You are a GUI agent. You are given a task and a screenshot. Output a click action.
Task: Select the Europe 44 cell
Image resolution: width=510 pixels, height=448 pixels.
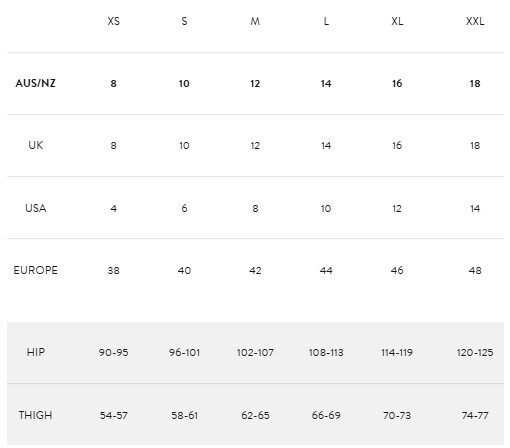(326, 270)
